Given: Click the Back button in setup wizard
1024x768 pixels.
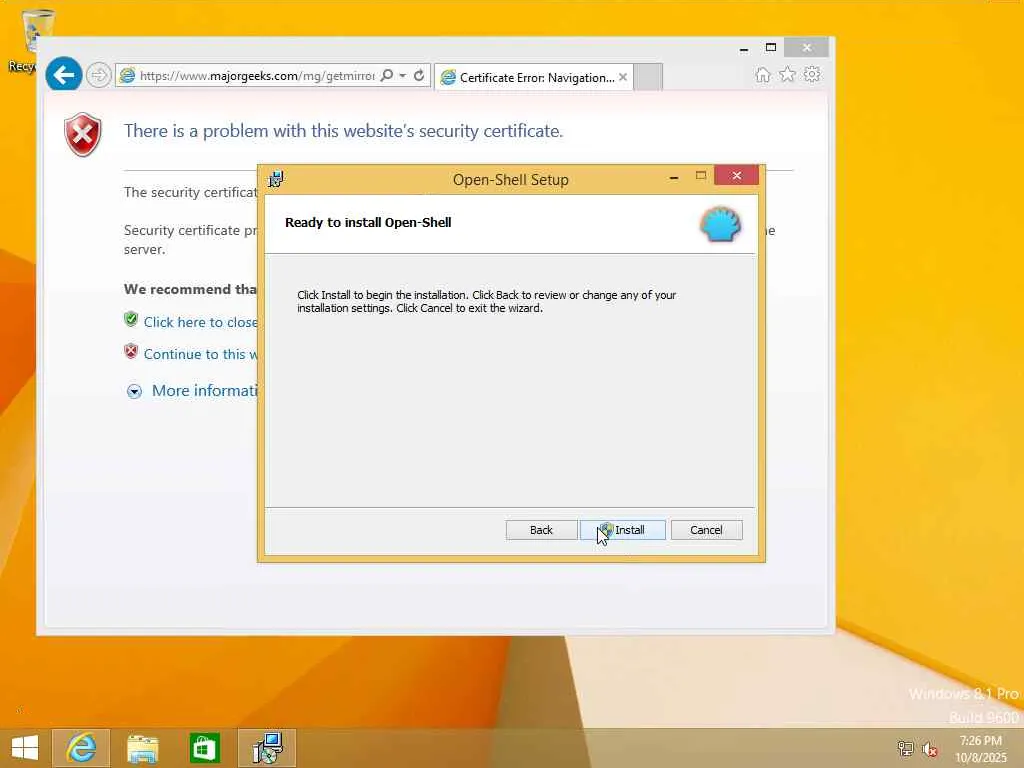Looking at the screenshot, I should 541,530.
